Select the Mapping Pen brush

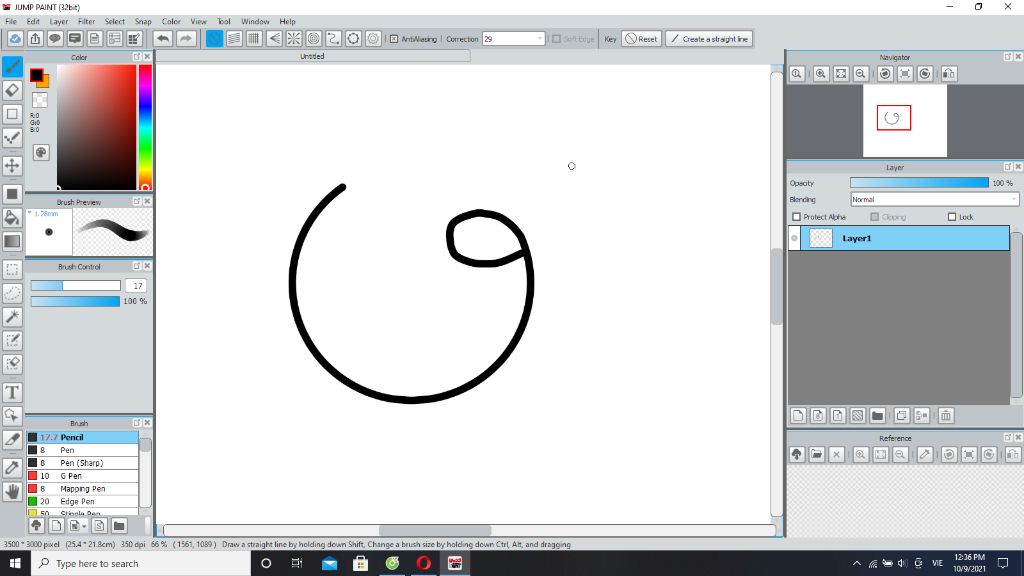[x=82, y=488]
